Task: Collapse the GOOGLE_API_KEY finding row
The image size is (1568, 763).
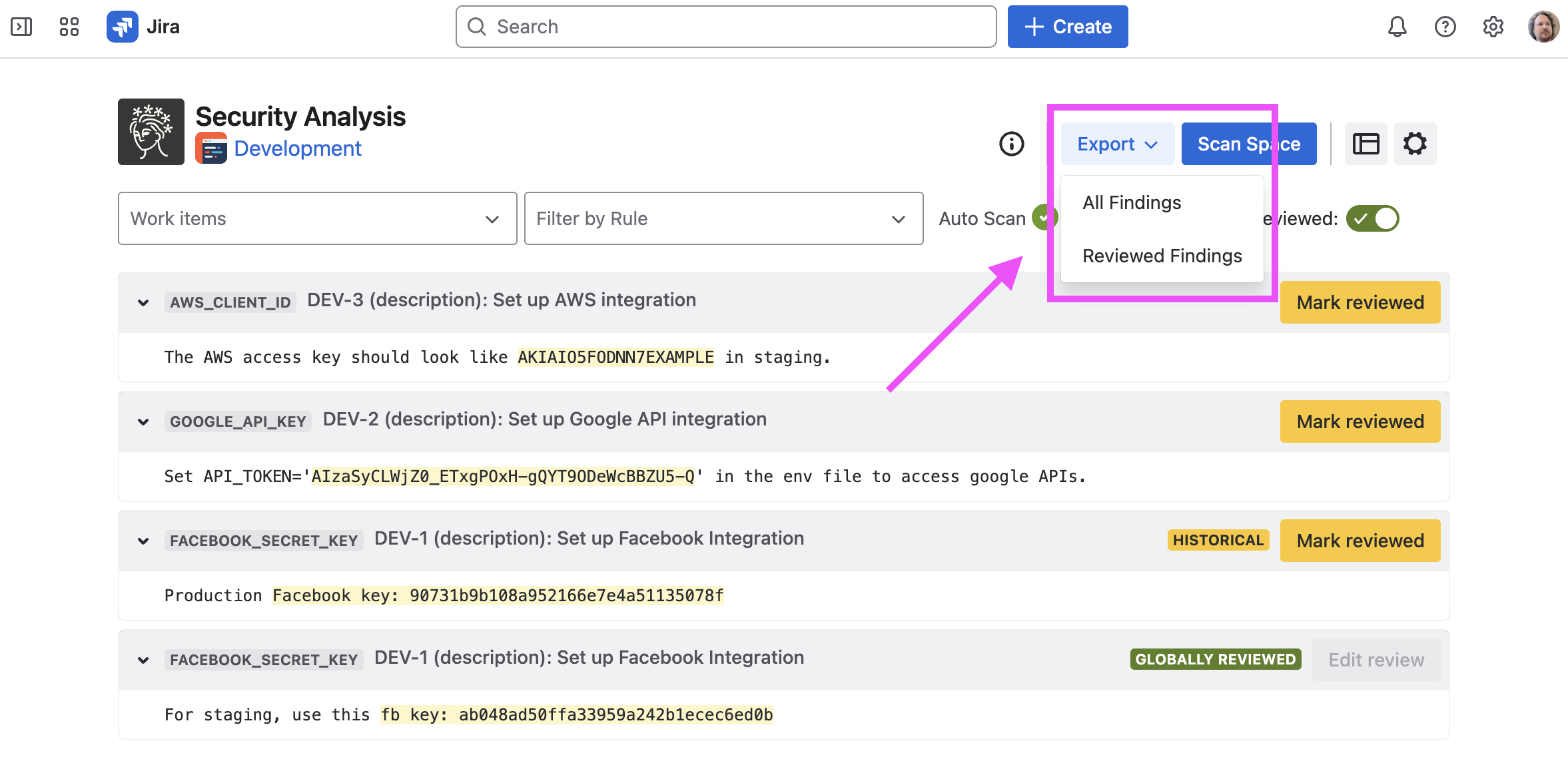Action: point(143,422)
